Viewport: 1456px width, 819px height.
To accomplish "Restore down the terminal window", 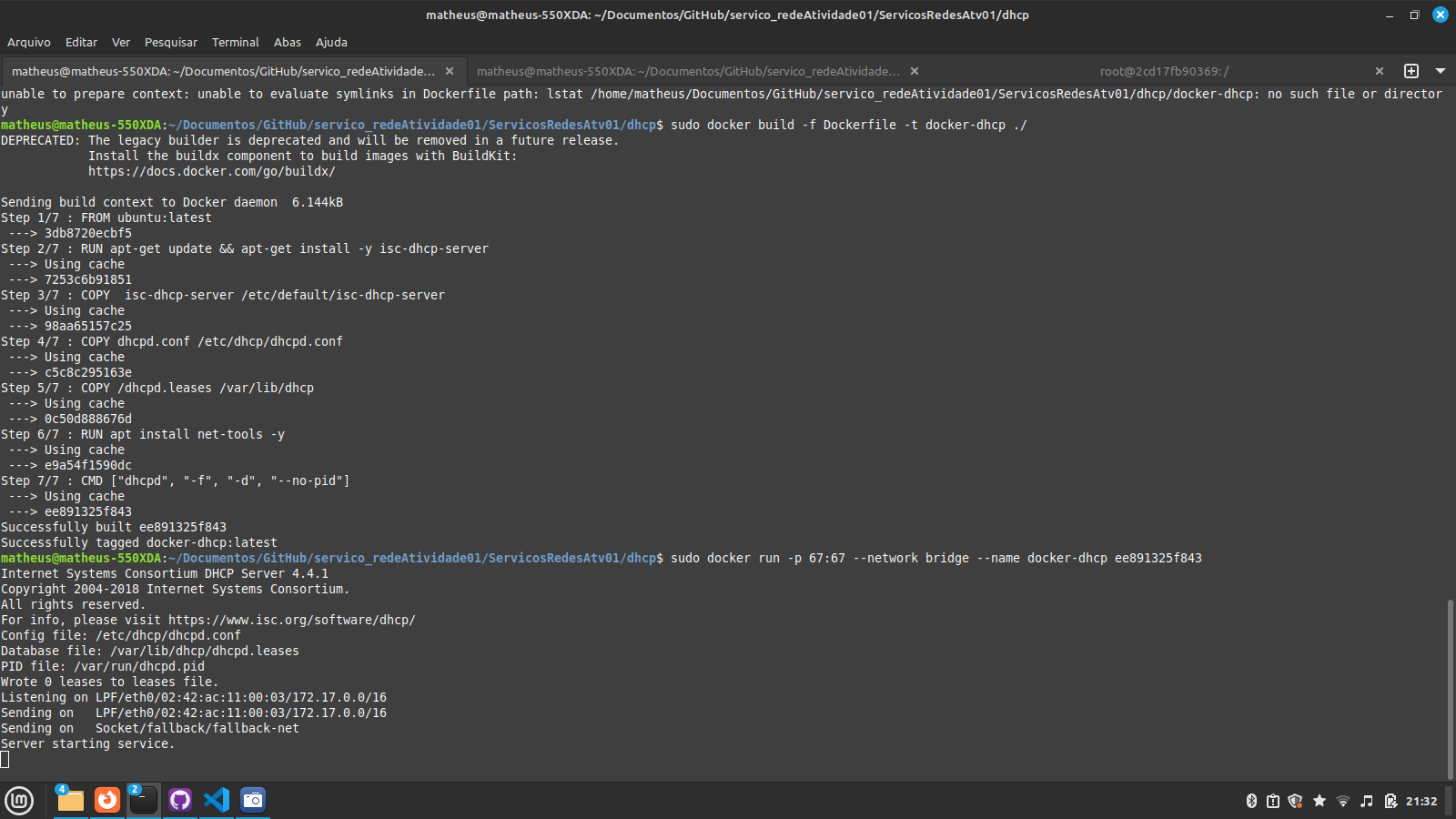I will point(1414,15).
